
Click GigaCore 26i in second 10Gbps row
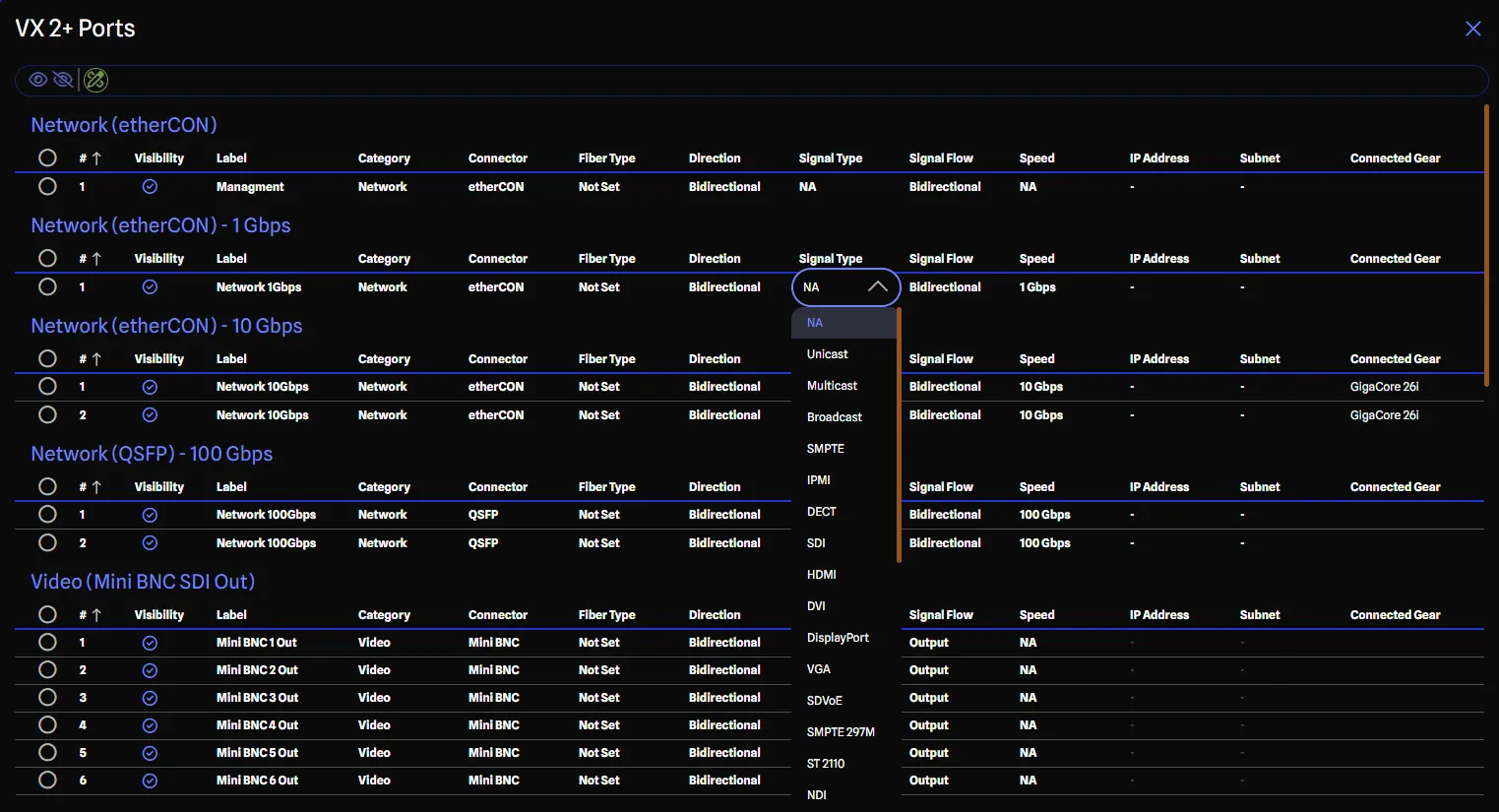[1384, 415]
